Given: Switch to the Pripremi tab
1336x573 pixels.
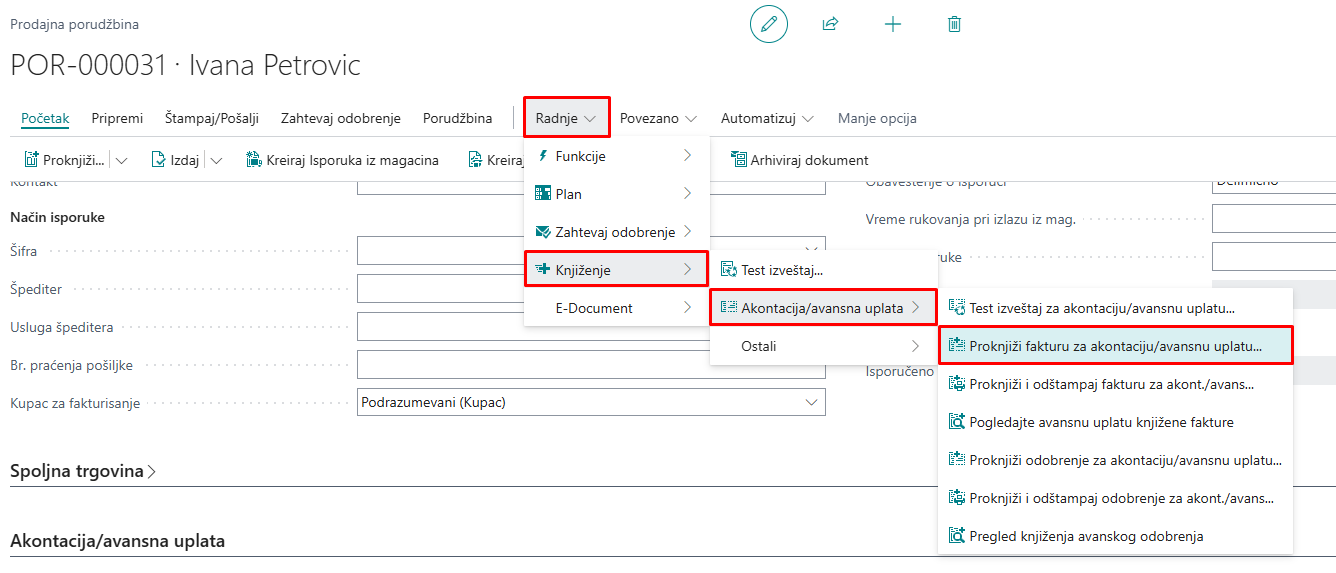Looking at the screenshot, I should pyautogui.click(x=117, y=118).
